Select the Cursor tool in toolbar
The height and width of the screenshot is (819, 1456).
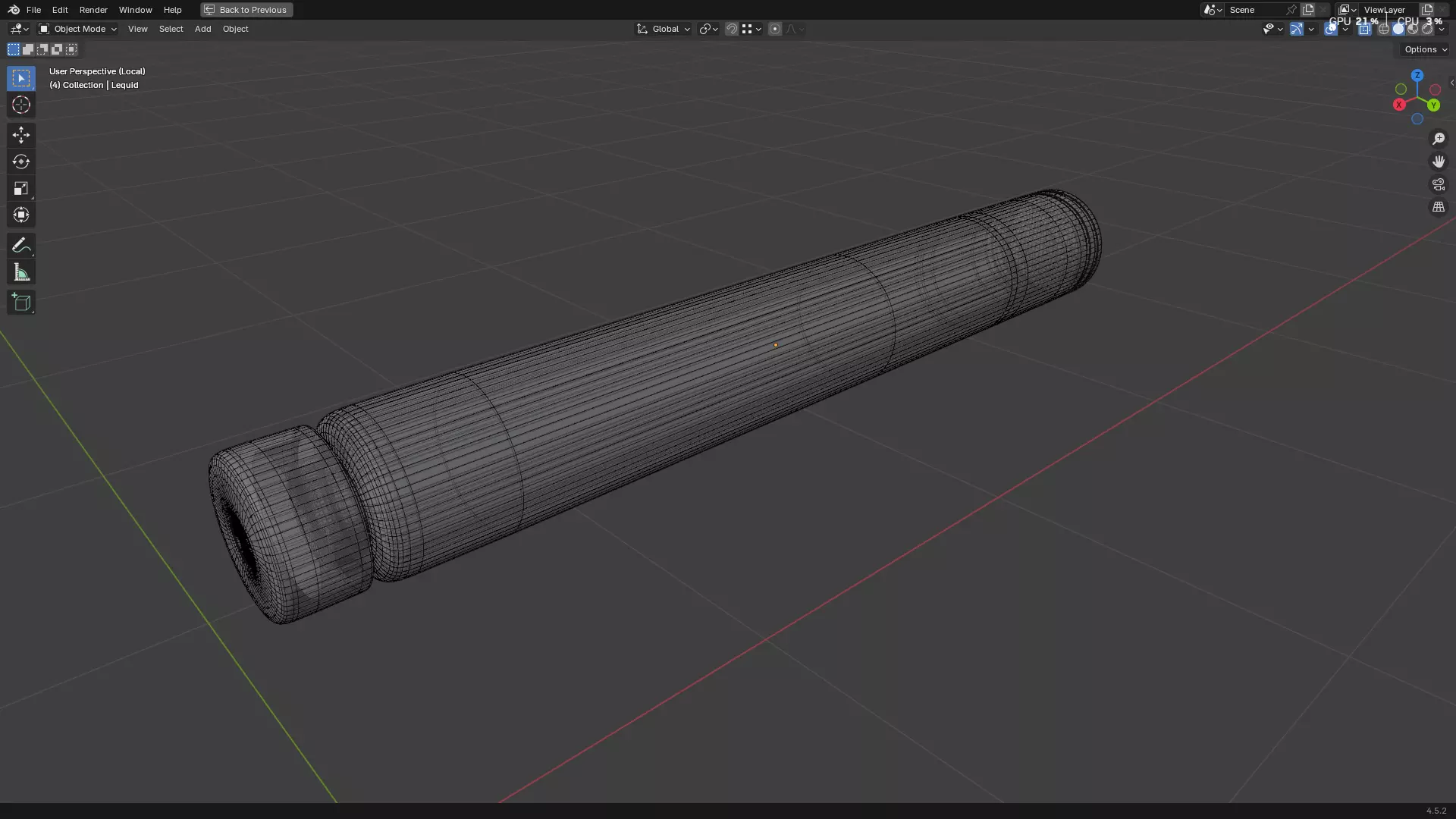(20, 105)
